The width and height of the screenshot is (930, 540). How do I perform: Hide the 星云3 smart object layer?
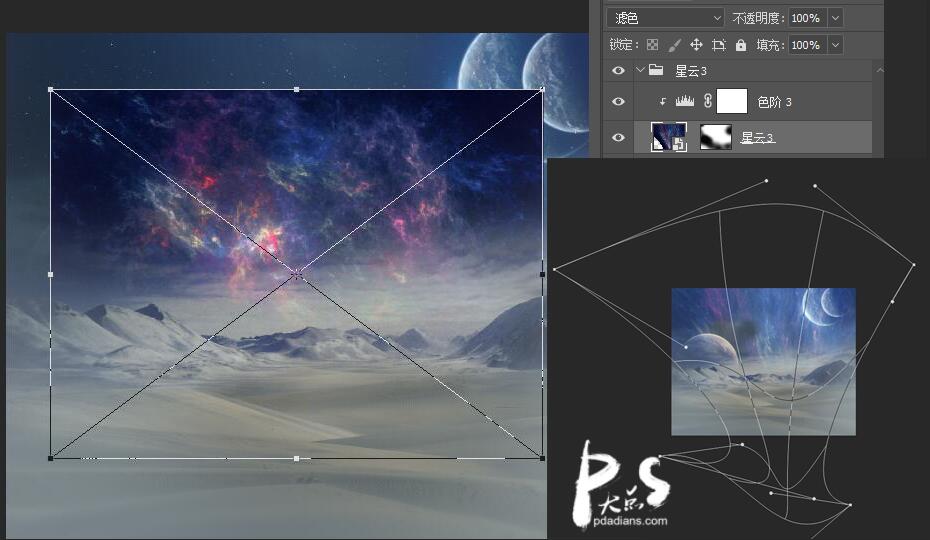pyautogui.click(x=618, y=137)
